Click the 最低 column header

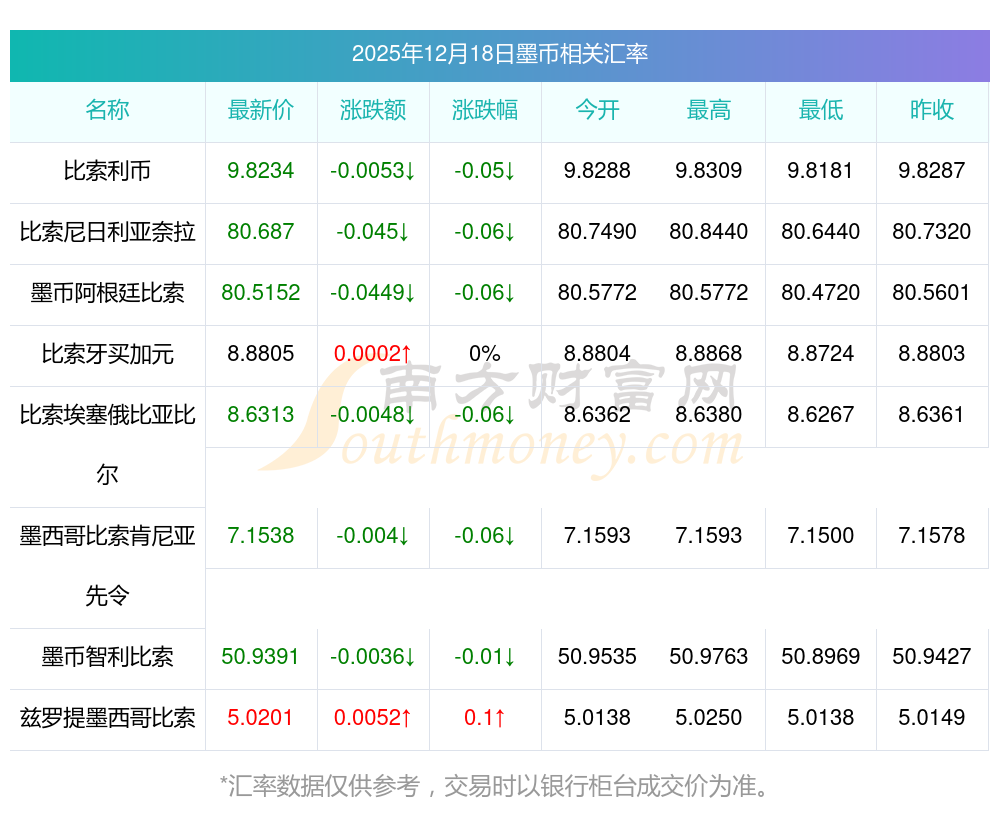coord(821,111)
